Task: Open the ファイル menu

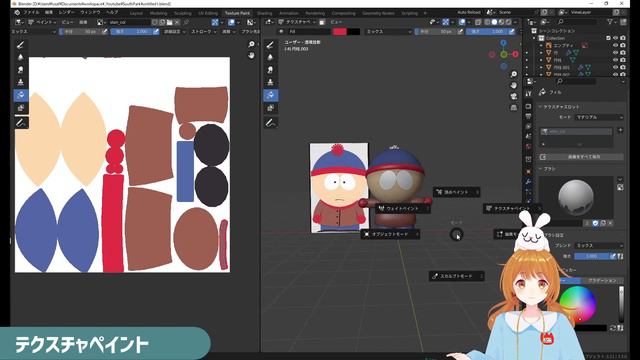Action: click(x=31, y=12)
